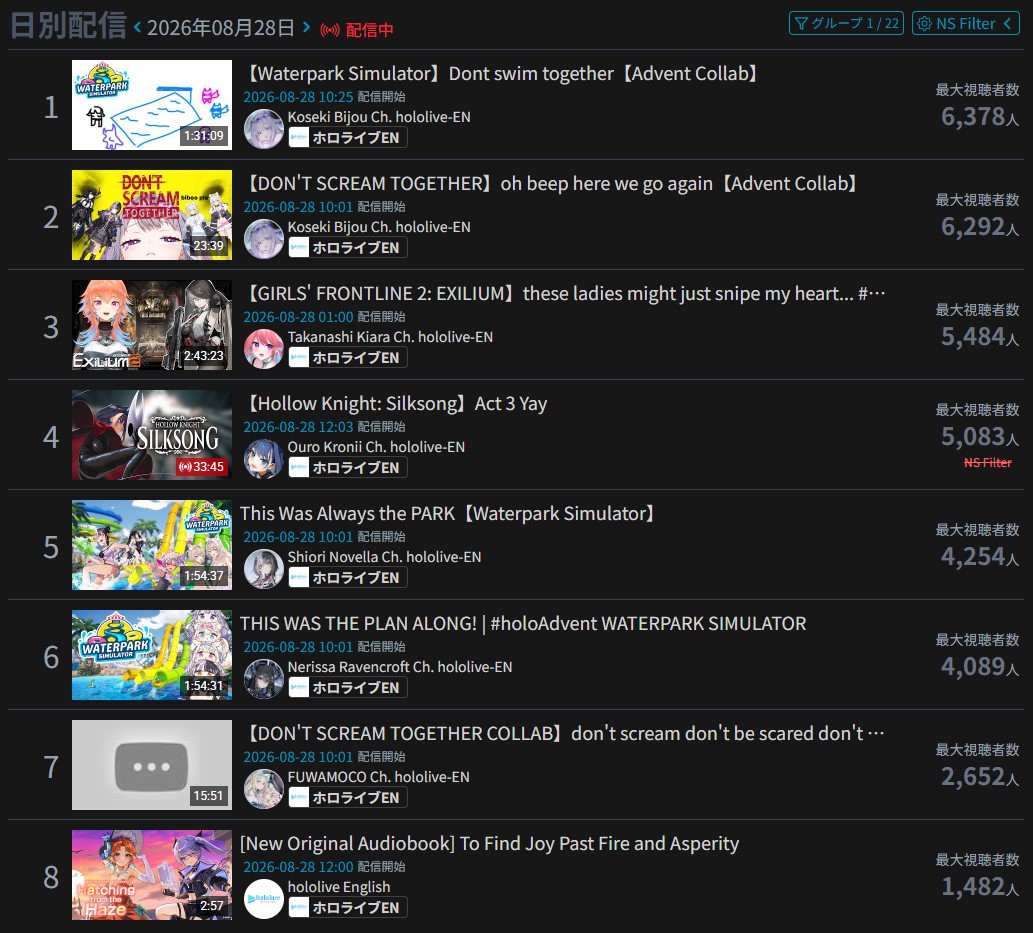Go to the previous day with the left chevron
Image resolution: width=1033 pixels, height=933 pixels.
pos(137,27)
